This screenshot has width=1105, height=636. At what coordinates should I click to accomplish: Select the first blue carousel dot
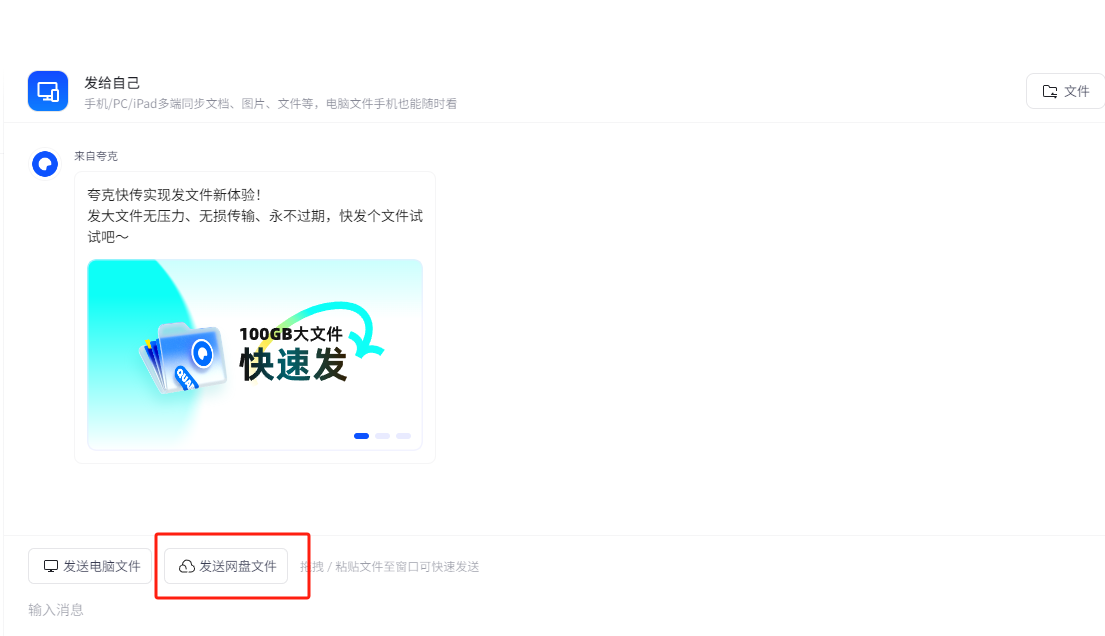click(362, 436)
